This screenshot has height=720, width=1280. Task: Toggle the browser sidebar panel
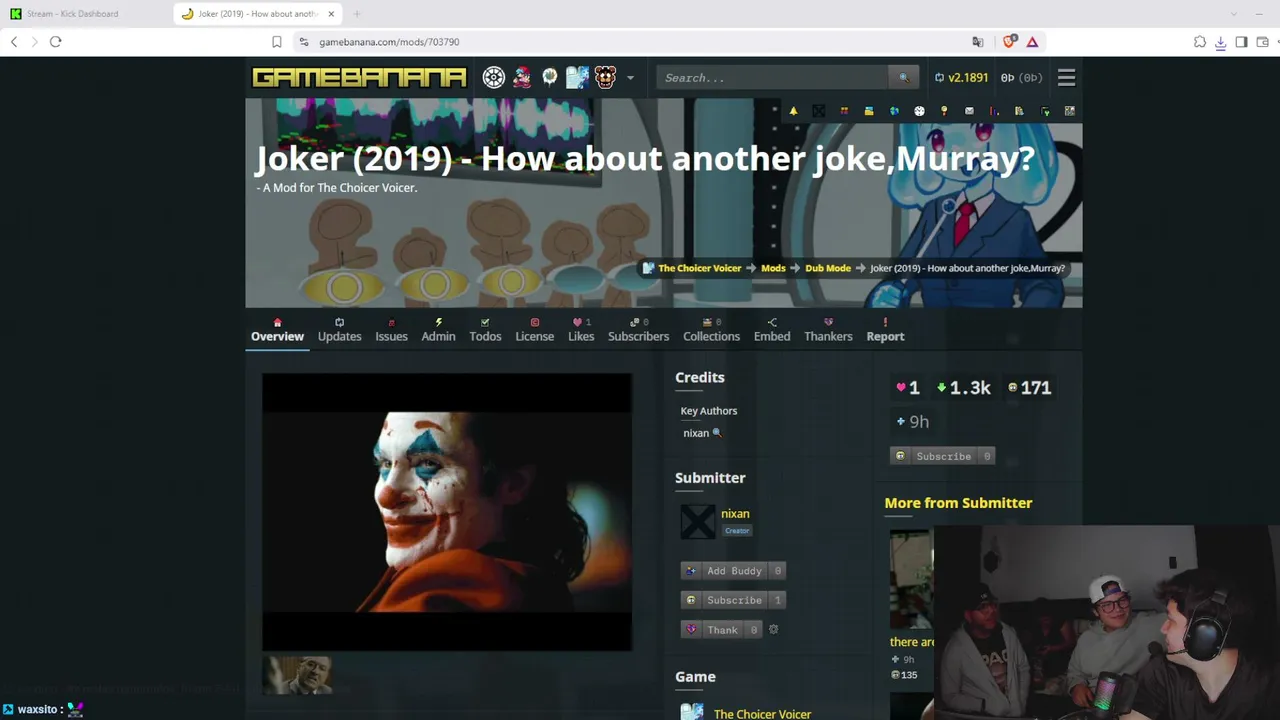pyautogui.click(x=1242, y=42)
